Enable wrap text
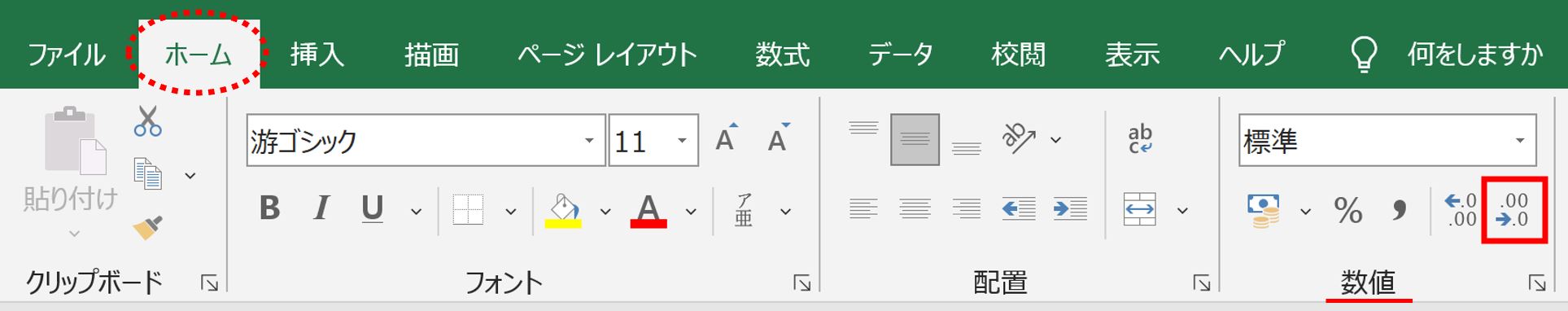 click(x=1140, y=139)
